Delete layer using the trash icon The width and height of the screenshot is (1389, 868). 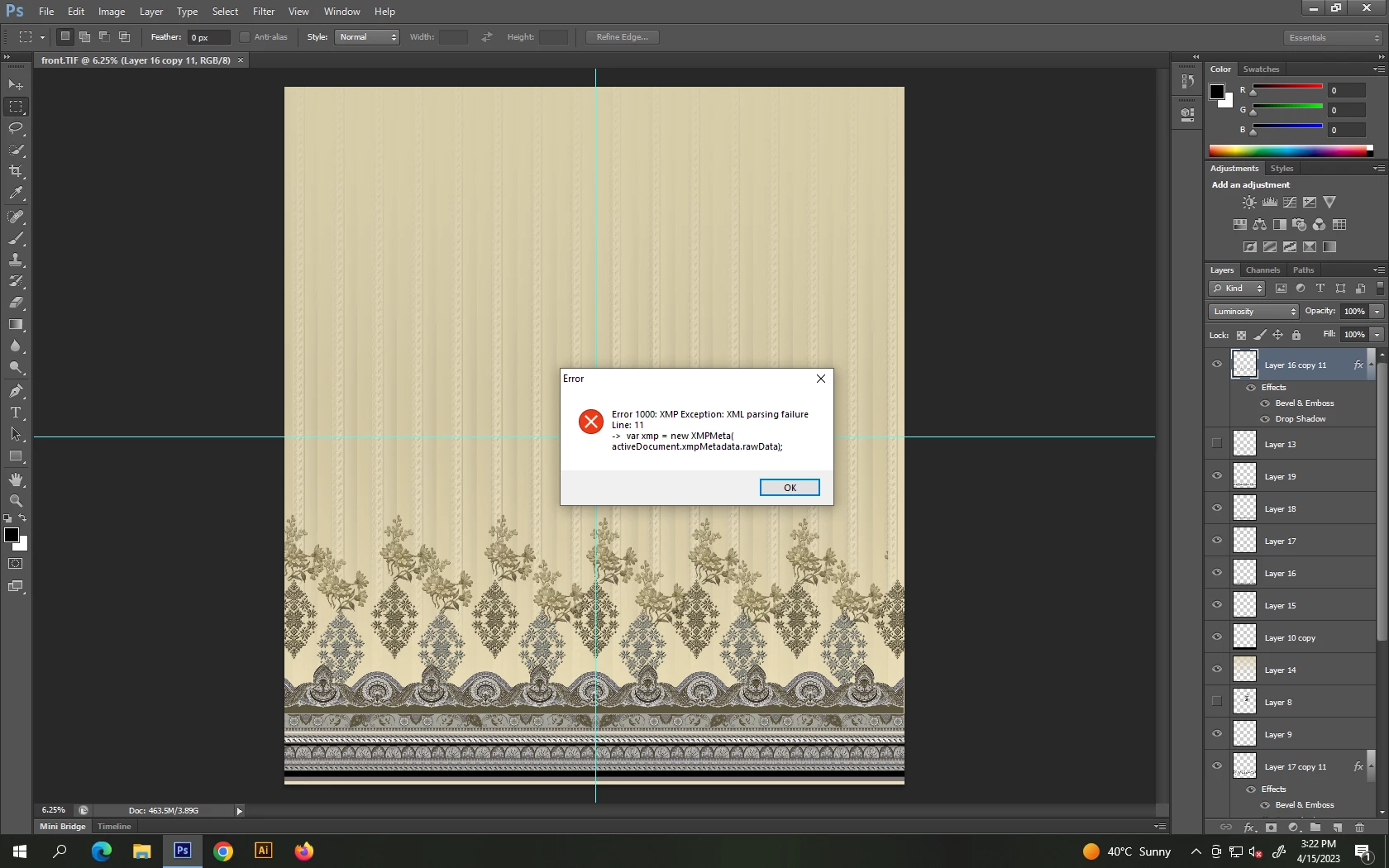[1359, 827]
